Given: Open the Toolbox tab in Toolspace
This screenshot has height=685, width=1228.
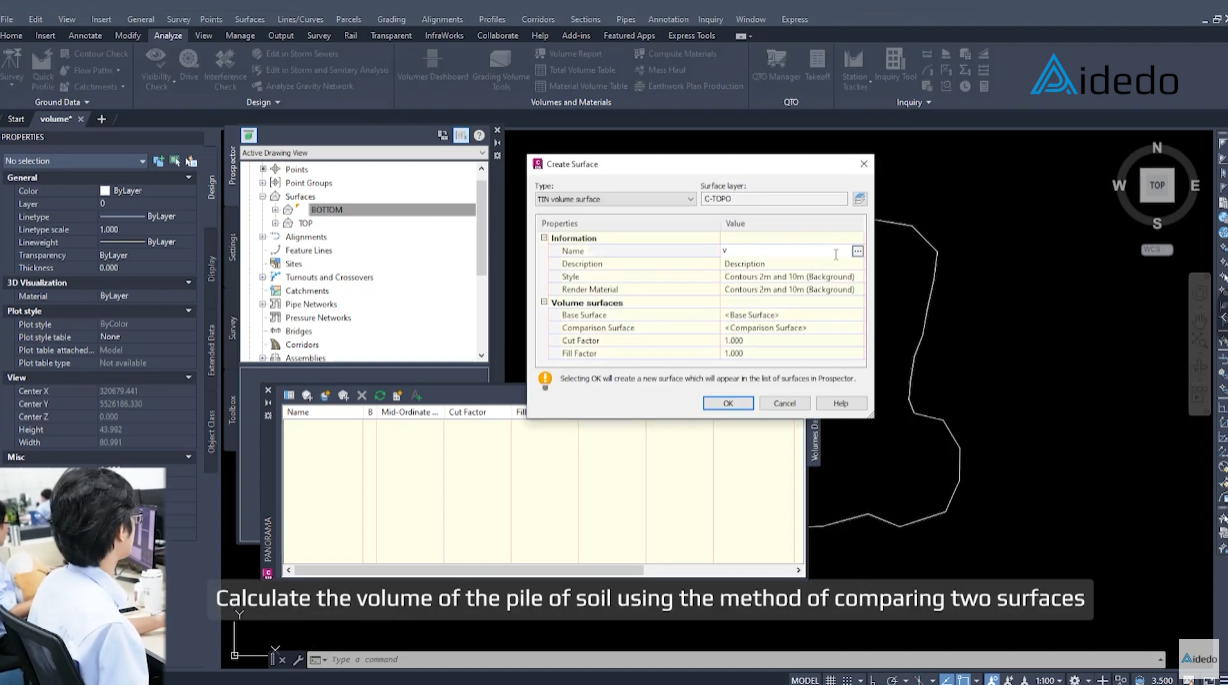Looking at the screenshot, I should 233,409.
